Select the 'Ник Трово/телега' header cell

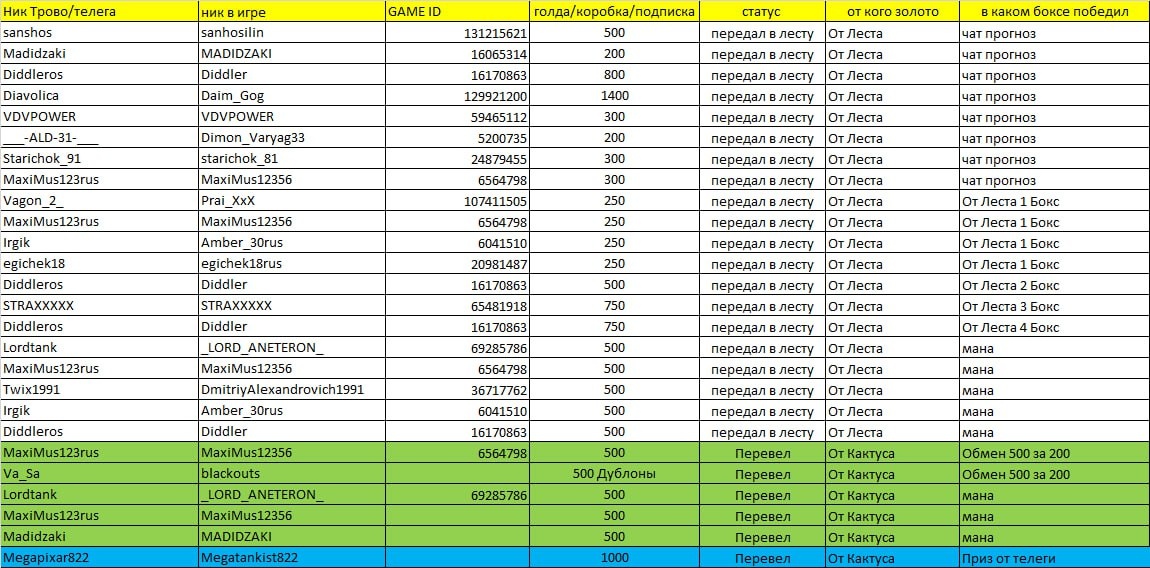coord(99,12)
